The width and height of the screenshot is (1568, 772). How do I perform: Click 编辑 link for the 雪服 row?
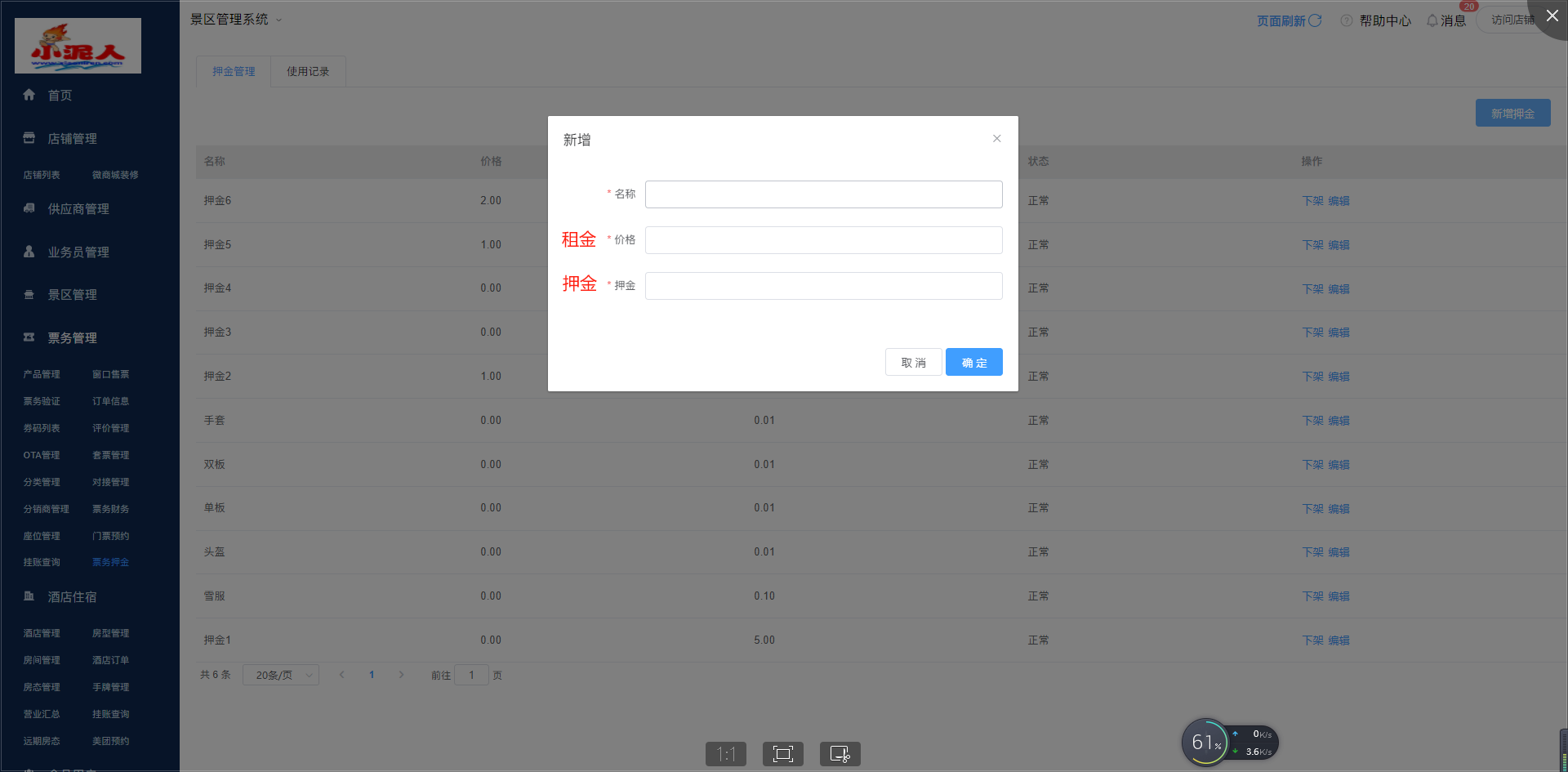click(x=1339, y=596)
